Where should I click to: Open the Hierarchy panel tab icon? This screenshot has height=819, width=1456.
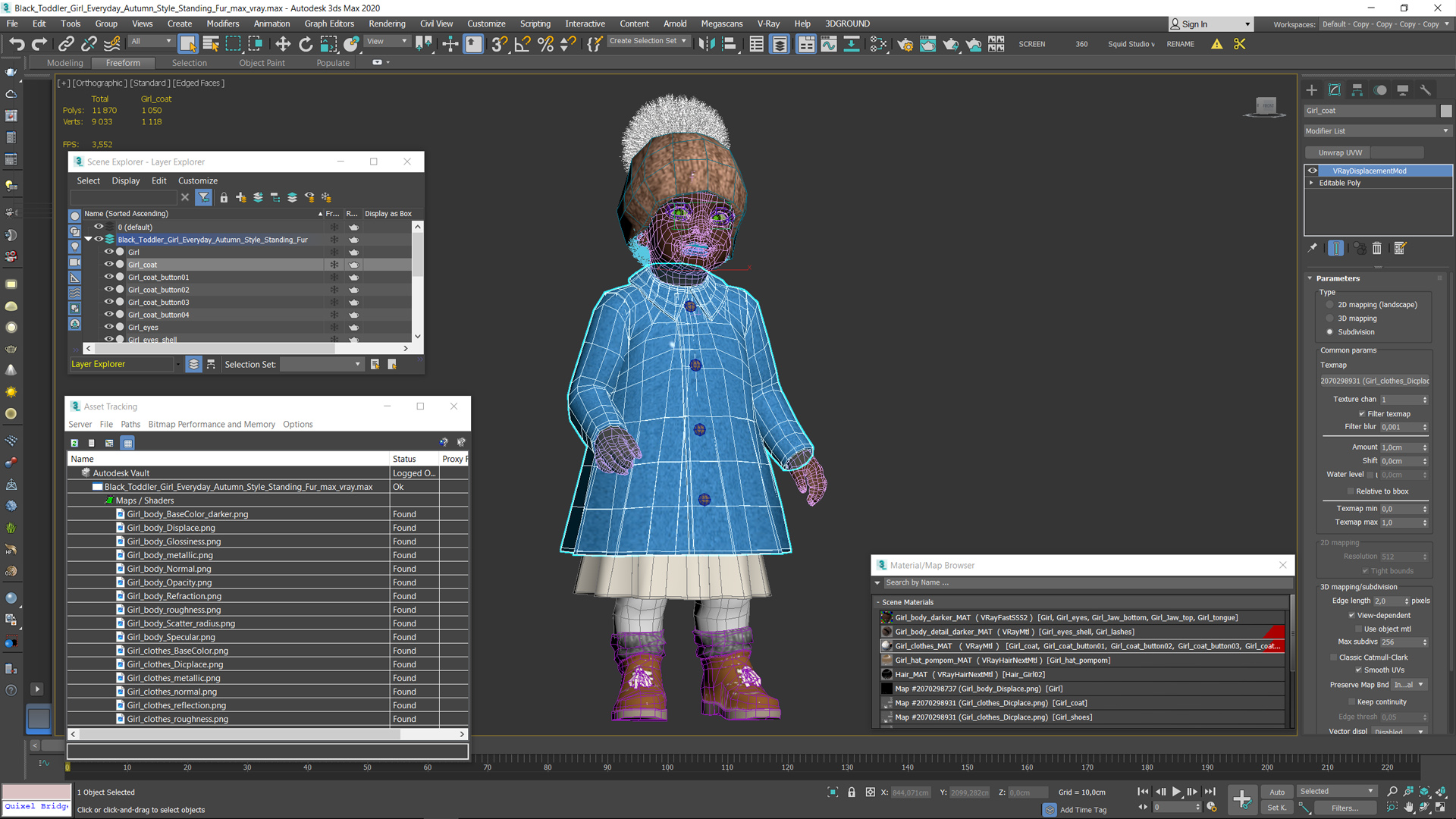(x=1357, y=89)
